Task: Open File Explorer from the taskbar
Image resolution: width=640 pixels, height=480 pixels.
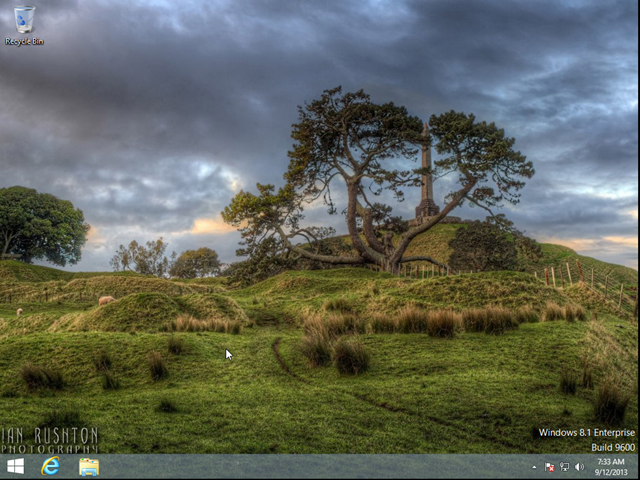Action: pyautogui.click(x=89, y=467)
